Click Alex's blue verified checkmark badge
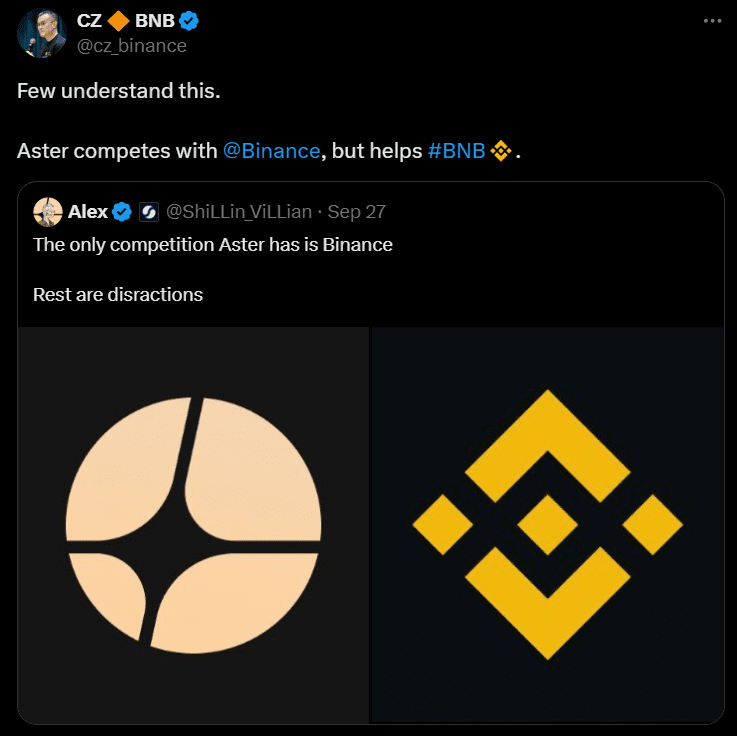This screenshot has height=736, width=737. click(x=122, y=212)
